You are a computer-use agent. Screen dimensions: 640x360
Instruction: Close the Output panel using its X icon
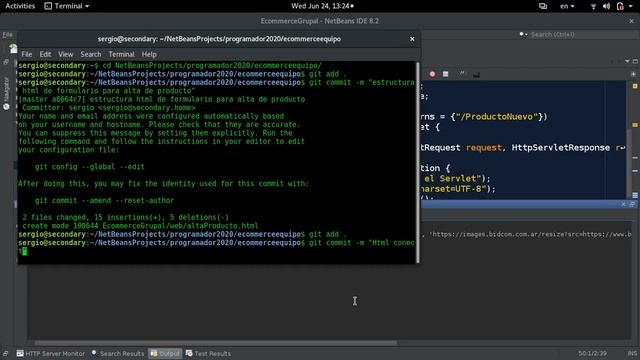[x=623, y=204]
